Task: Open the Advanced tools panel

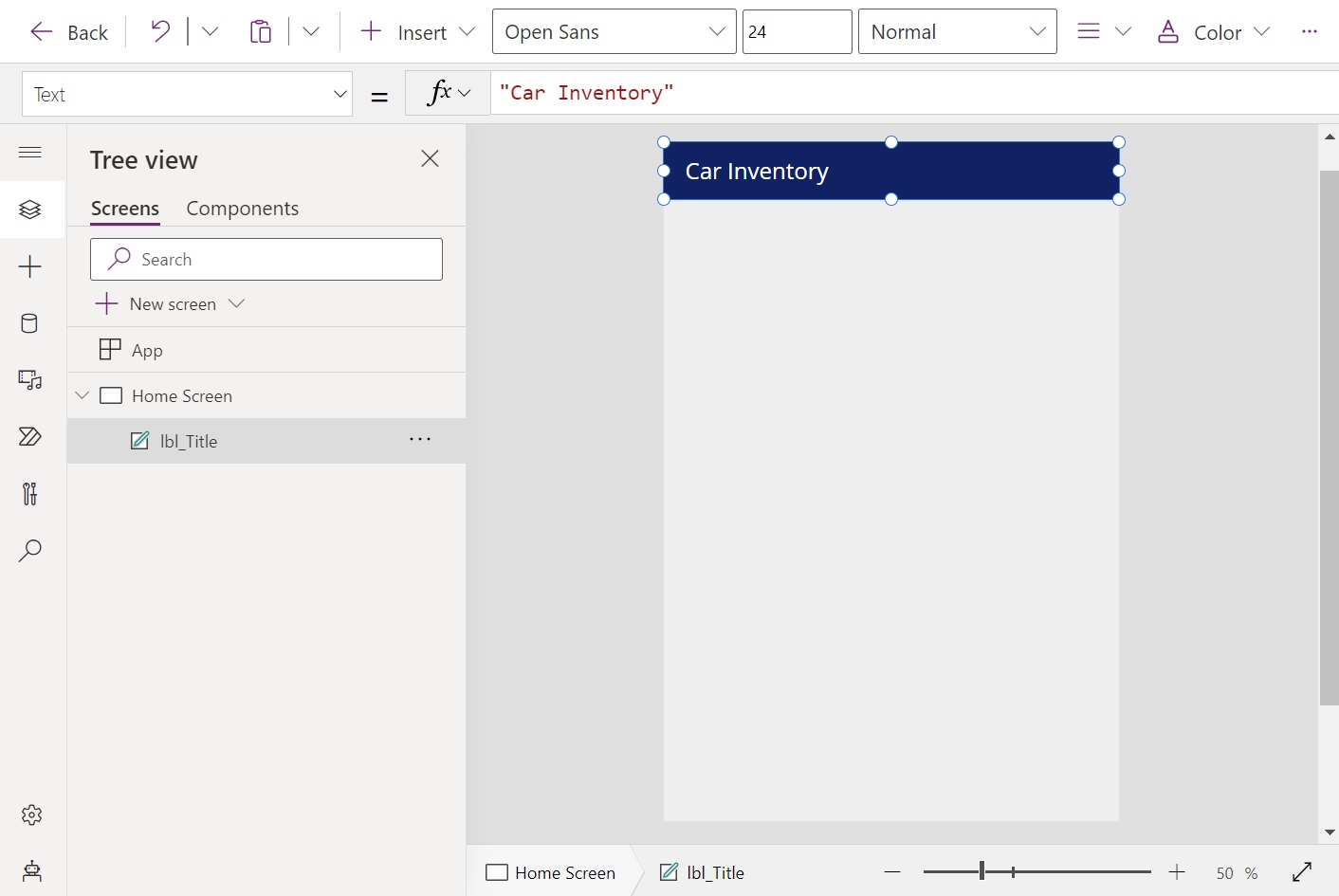Action: tap(29, 494)
